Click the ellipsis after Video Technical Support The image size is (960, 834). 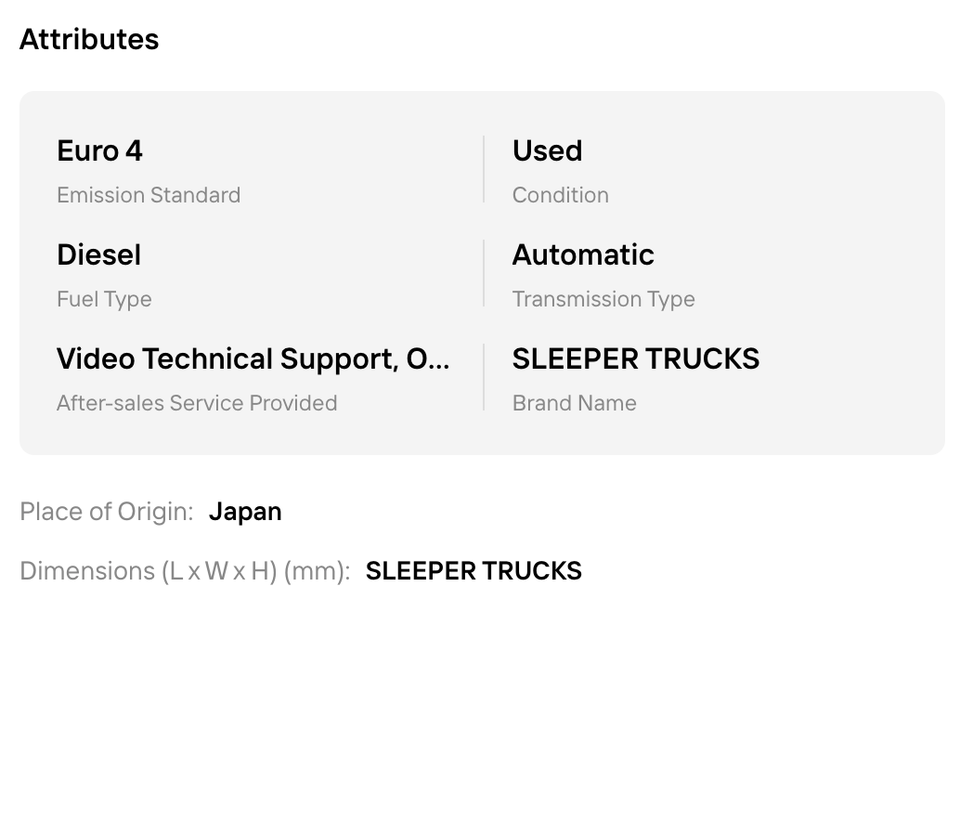point(440,361)
